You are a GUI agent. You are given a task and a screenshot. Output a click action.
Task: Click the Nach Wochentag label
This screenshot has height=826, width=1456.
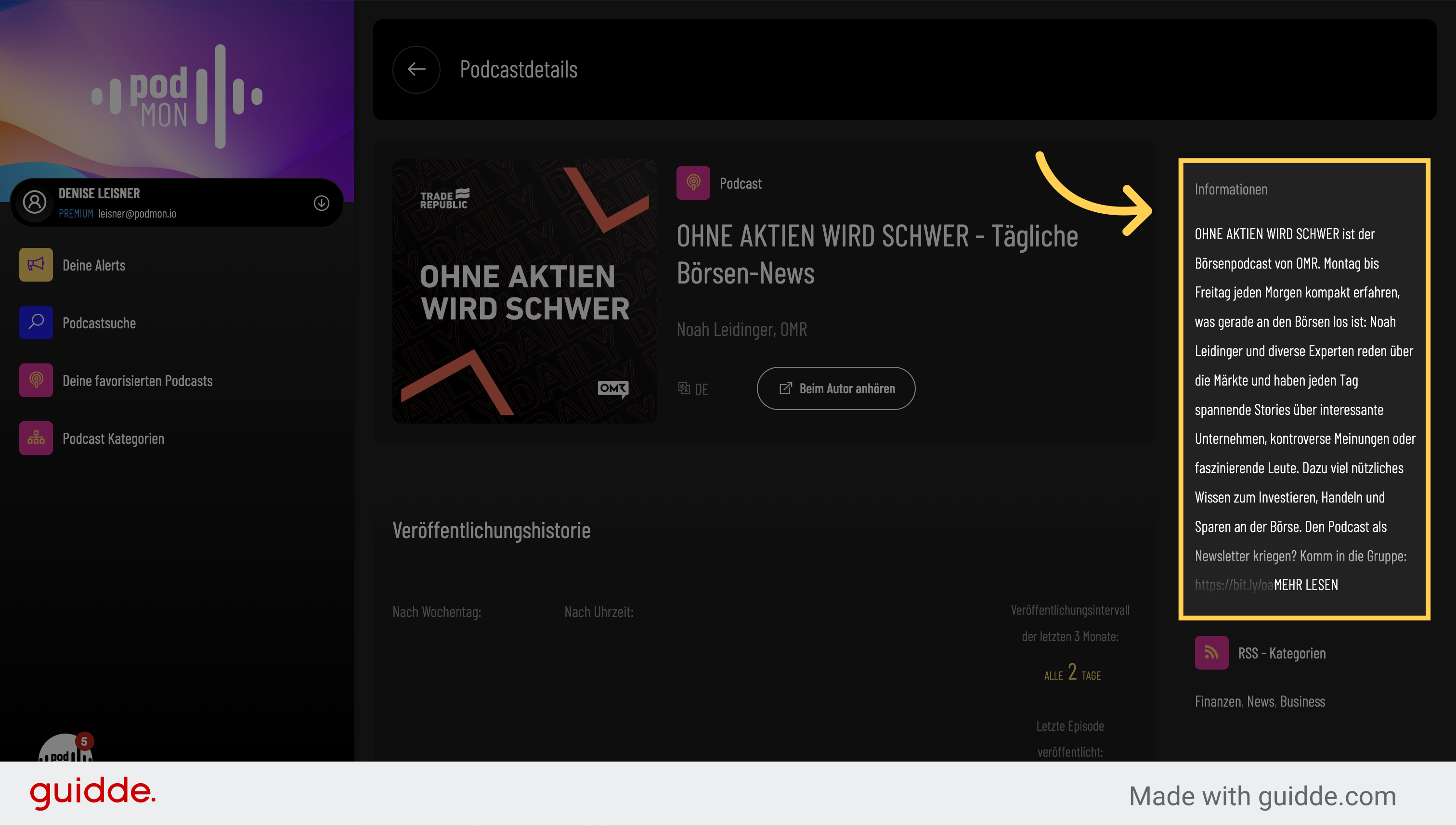click(436, 611)
